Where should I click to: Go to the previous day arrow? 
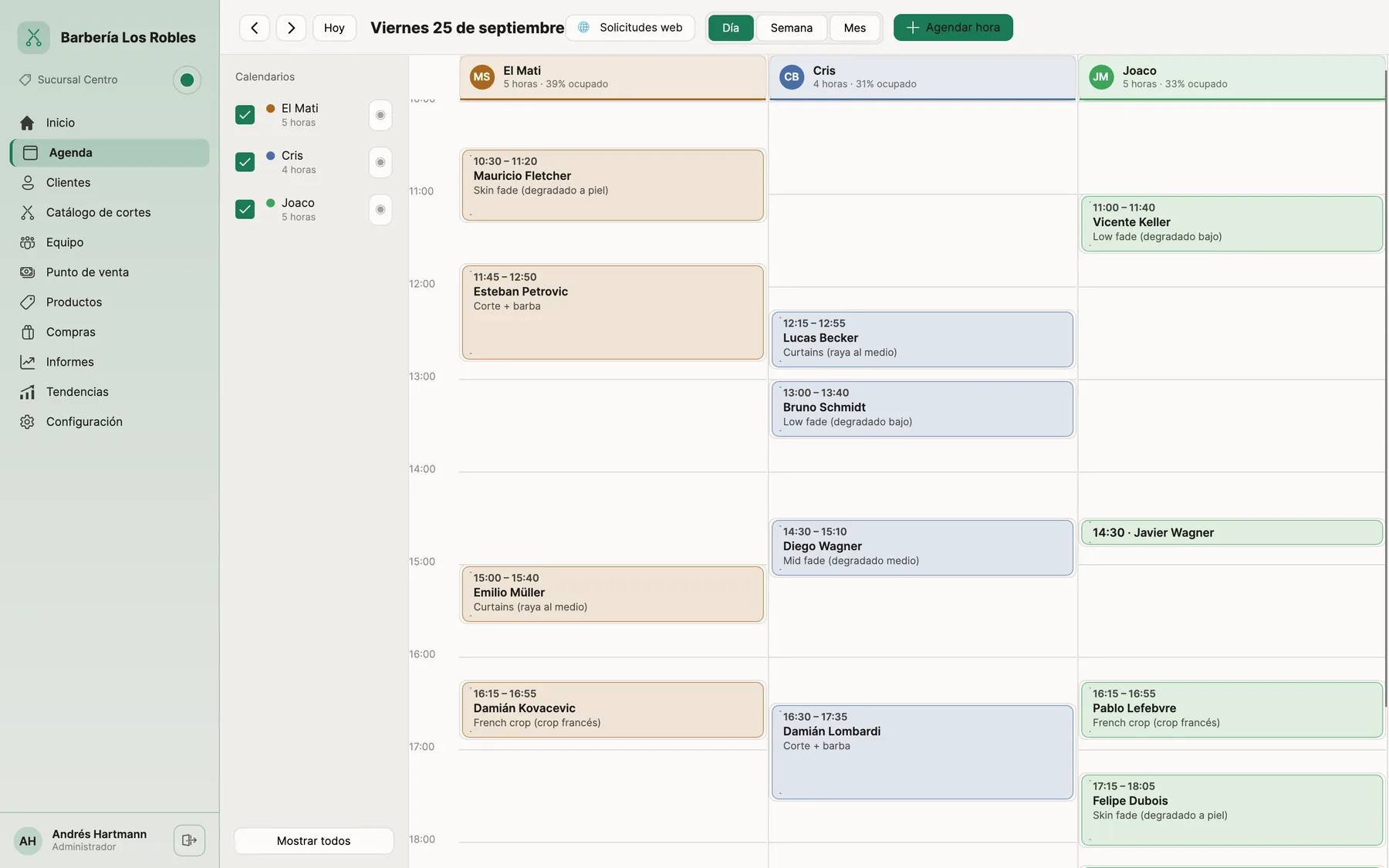(255, 28)
